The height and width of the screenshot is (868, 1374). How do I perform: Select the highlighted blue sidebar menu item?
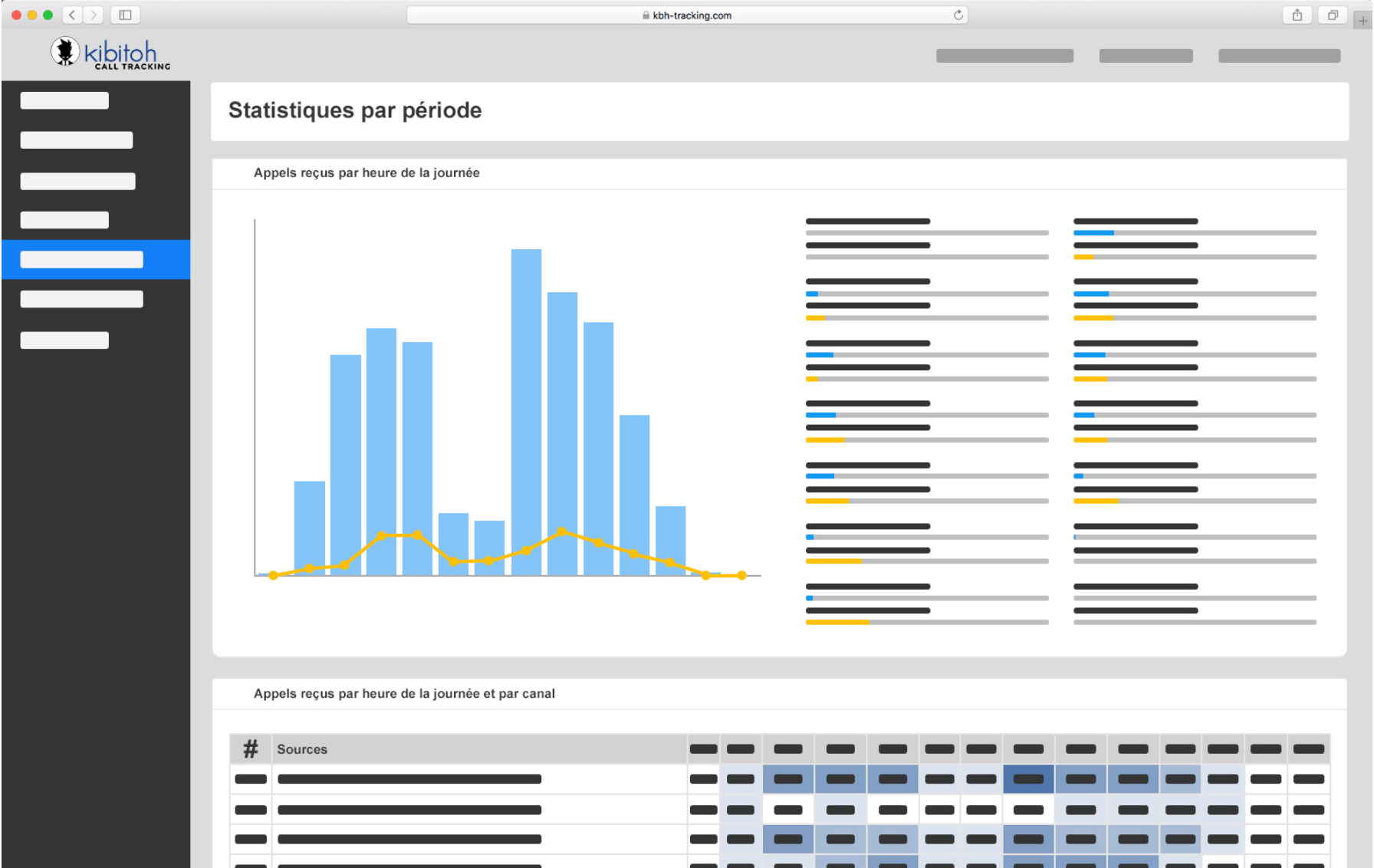click(x=96, y=260)
